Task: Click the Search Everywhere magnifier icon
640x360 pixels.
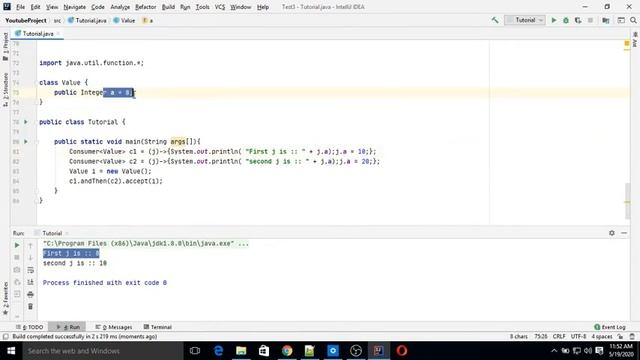Action: point(633,20)
